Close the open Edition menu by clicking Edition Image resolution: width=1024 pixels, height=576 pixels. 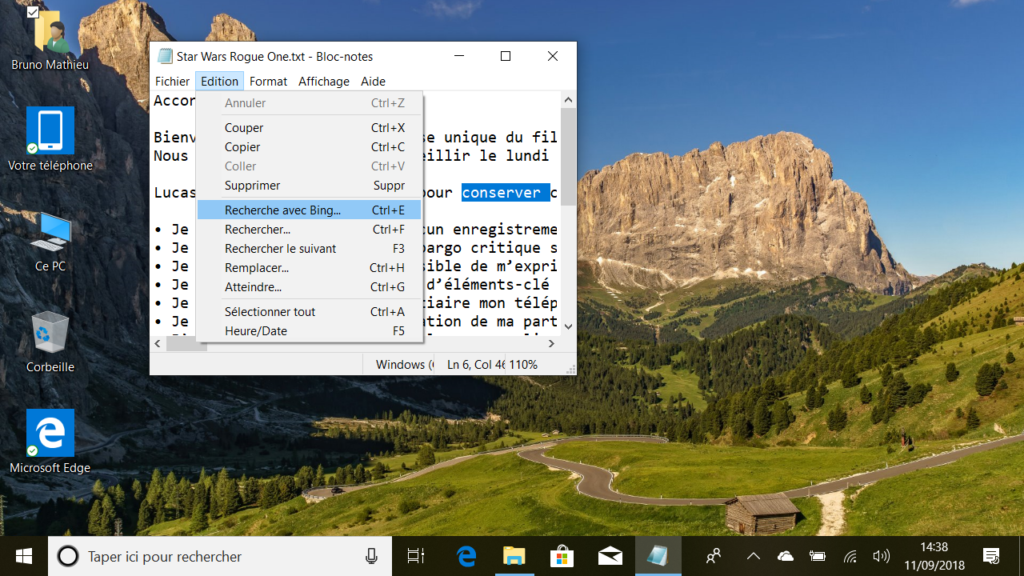219,82
